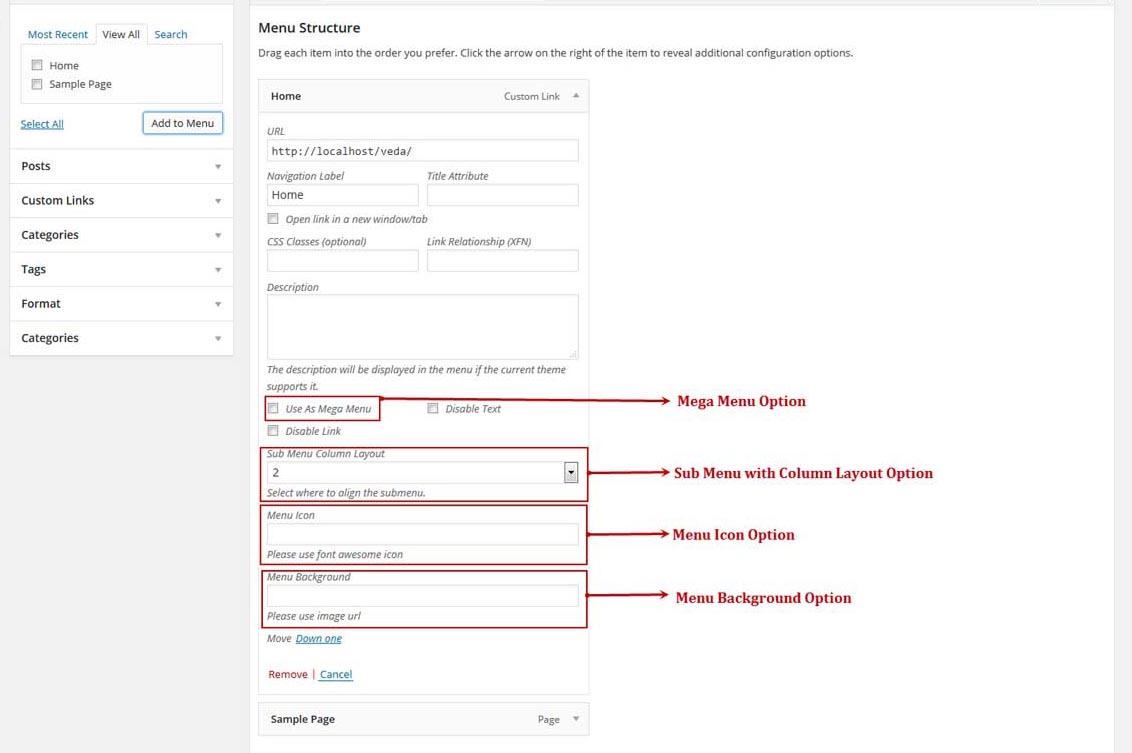Focus the Menu Icon input field
1132x753 pixels.
coord(422,535)
